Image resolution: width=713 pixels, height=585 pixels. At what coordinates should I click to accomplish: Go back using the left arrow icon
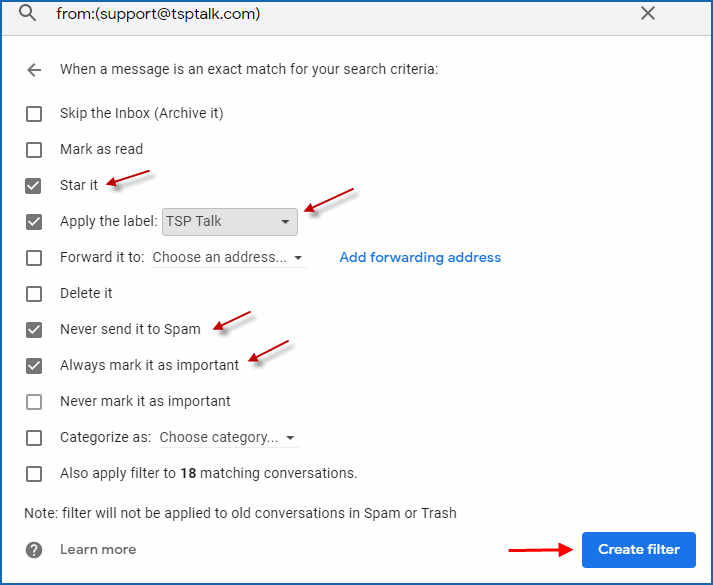34,70
